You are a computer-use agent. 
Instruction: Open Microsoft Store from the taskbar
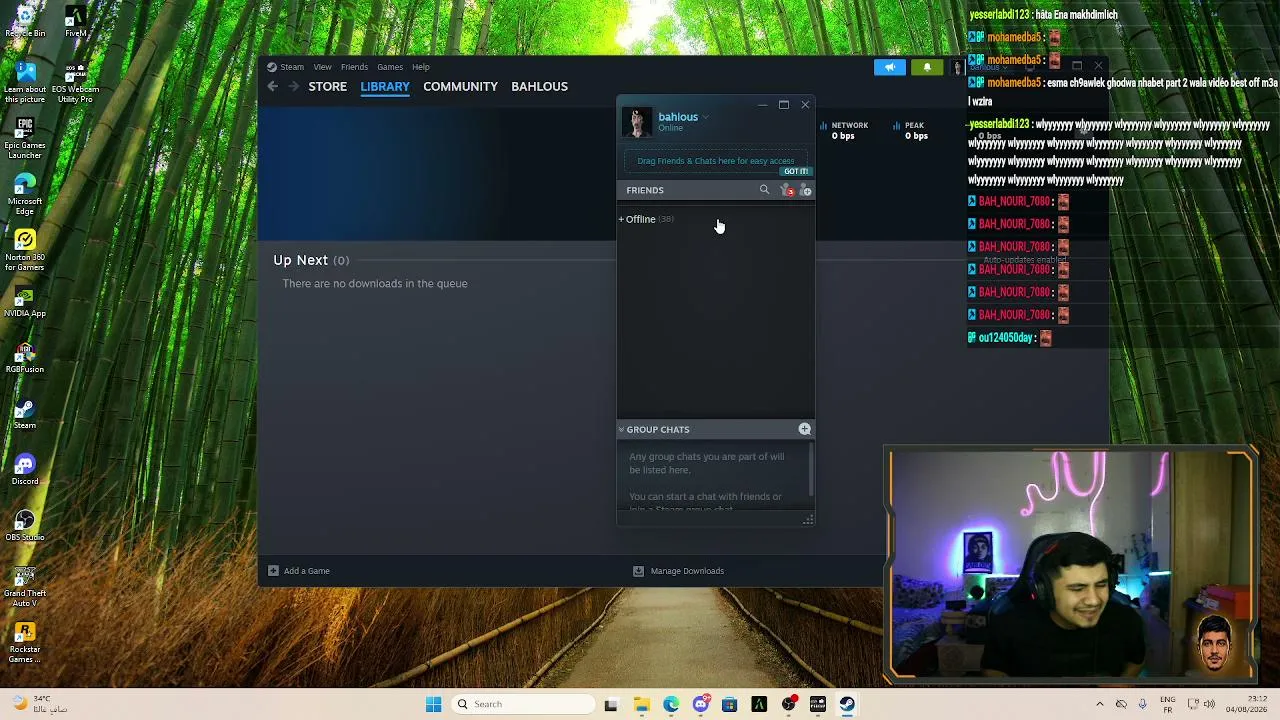729,704
